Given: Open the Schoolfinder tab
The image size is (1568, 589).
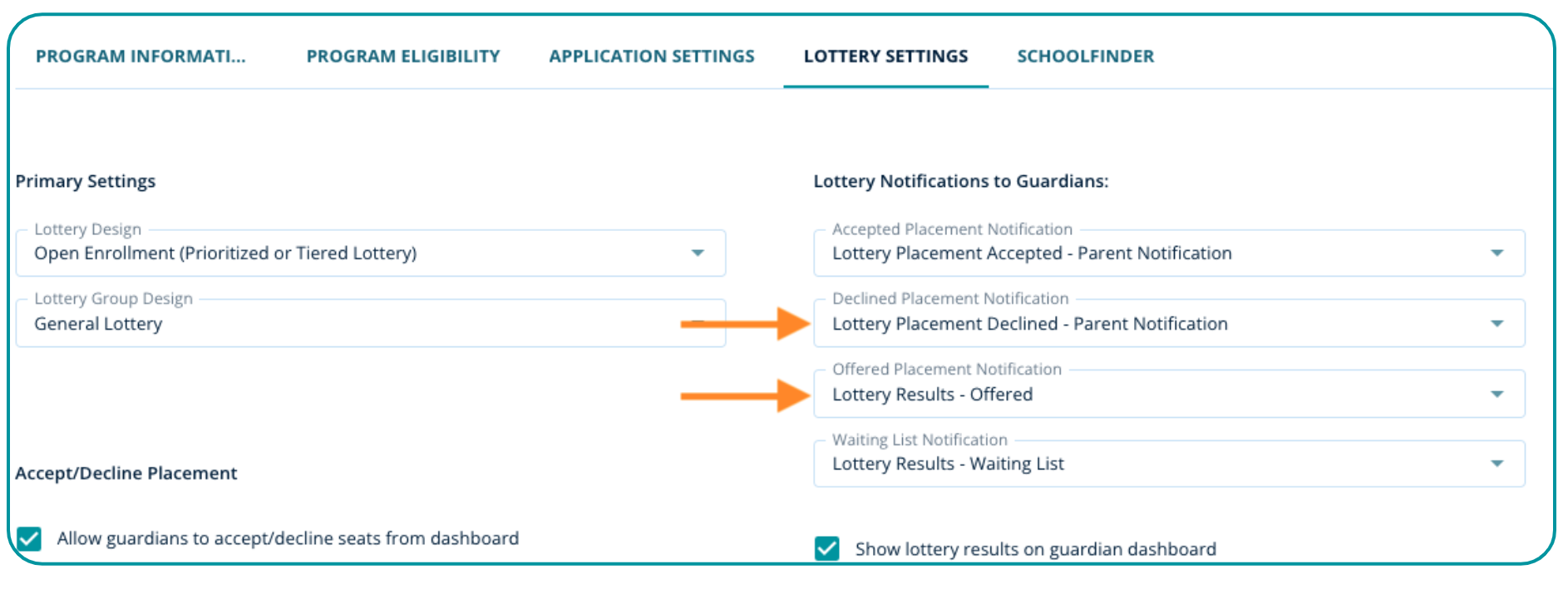Looking at the screenshot, I should pos(1085,56).
